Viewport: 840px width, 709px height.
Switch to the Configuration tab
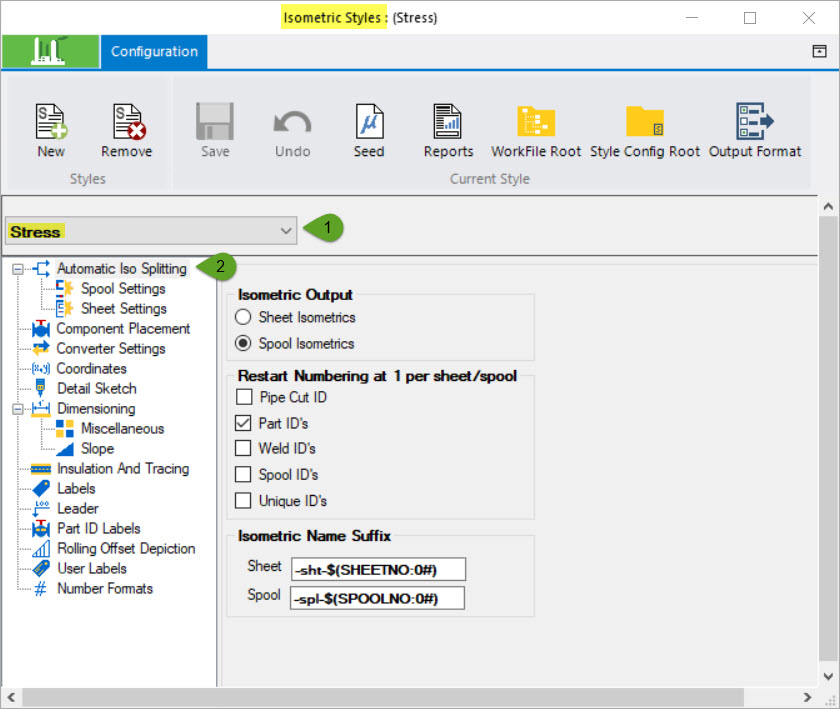[153, 51]
